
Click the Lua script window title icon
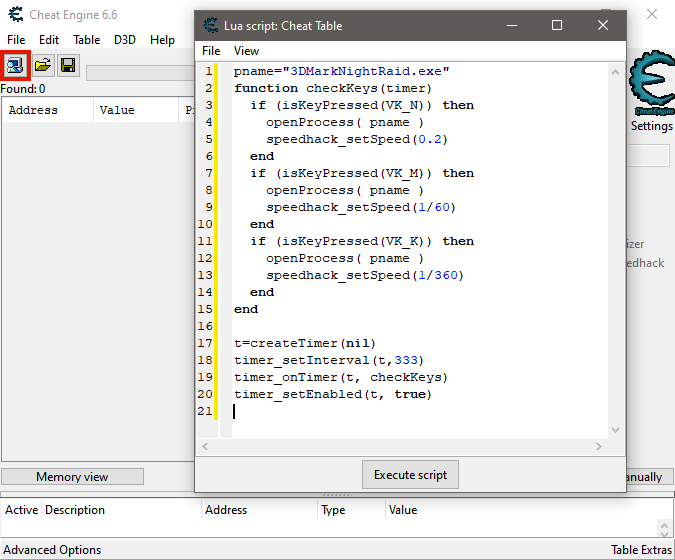coord(211,25)
